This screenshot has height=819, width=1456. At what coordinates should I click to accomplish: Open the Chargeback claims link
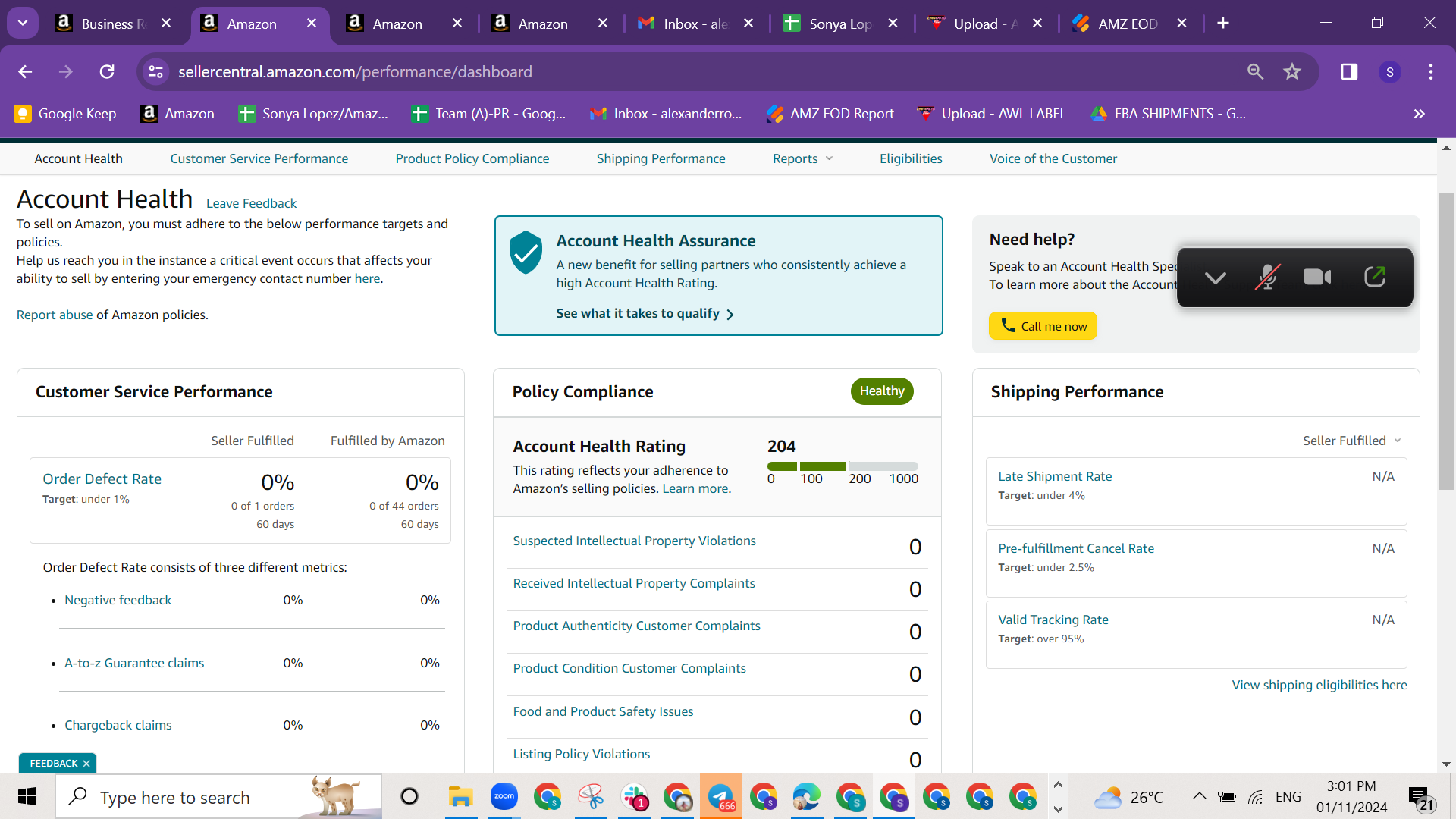coord(118,725)
